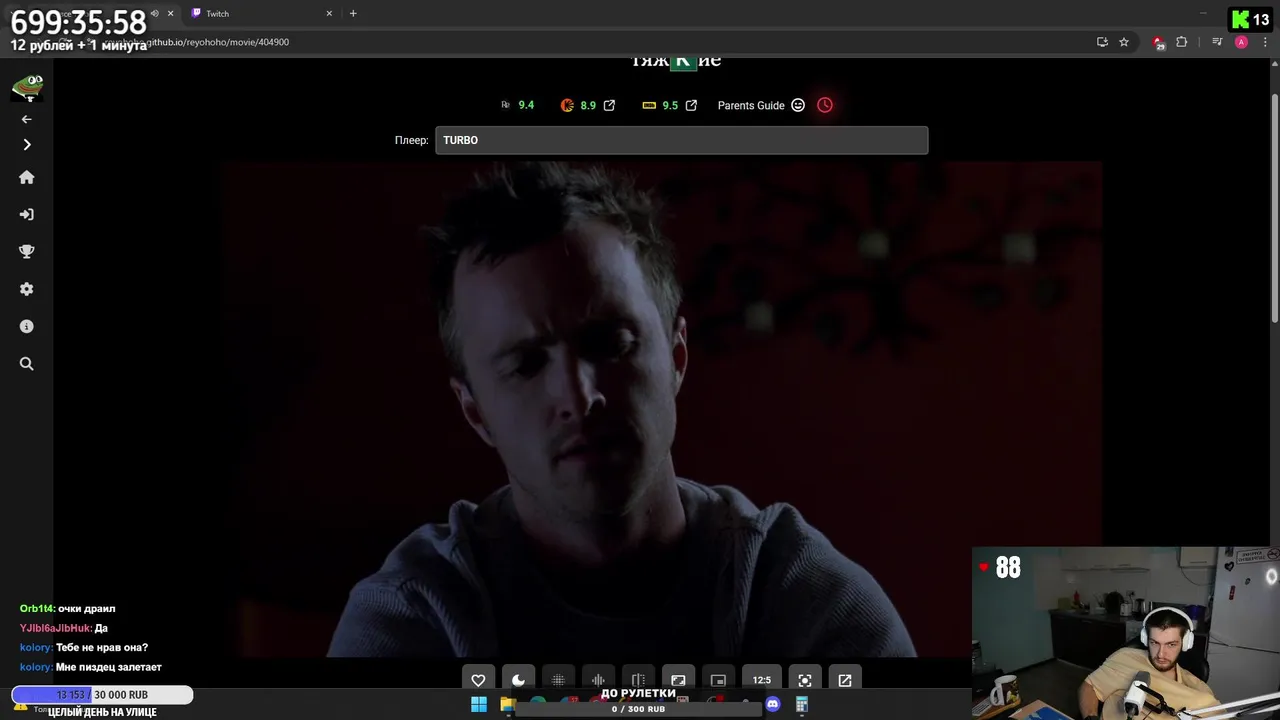Toggle the audio waveform button

(x=598, y=680)
